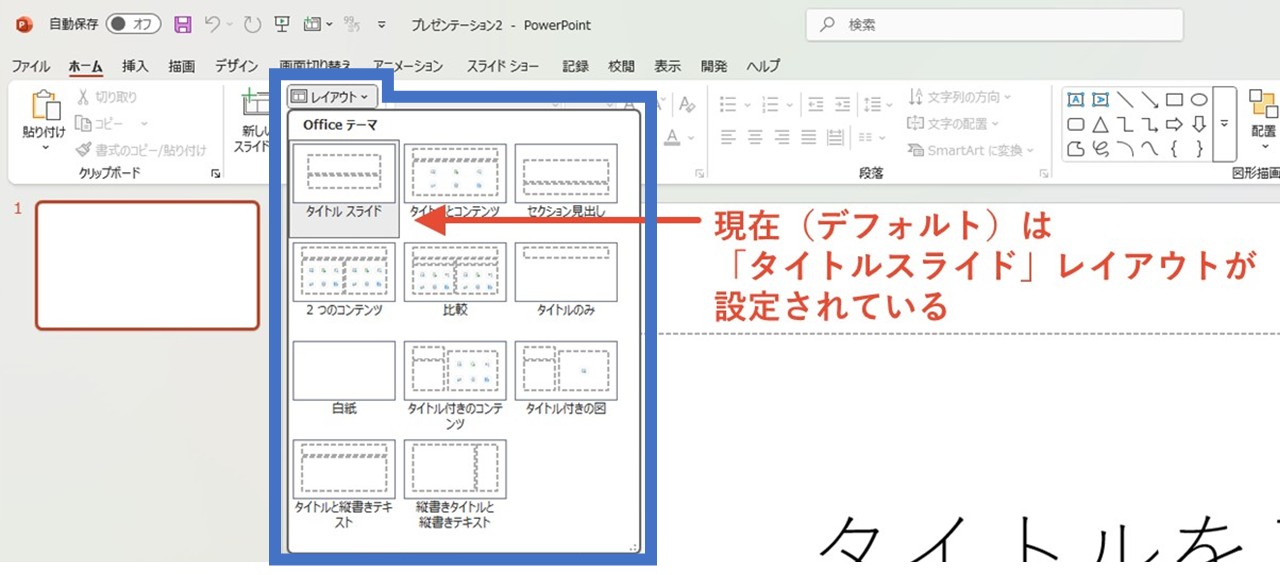Select the セクション見出し layout
1280x575 pixels.
566,181
